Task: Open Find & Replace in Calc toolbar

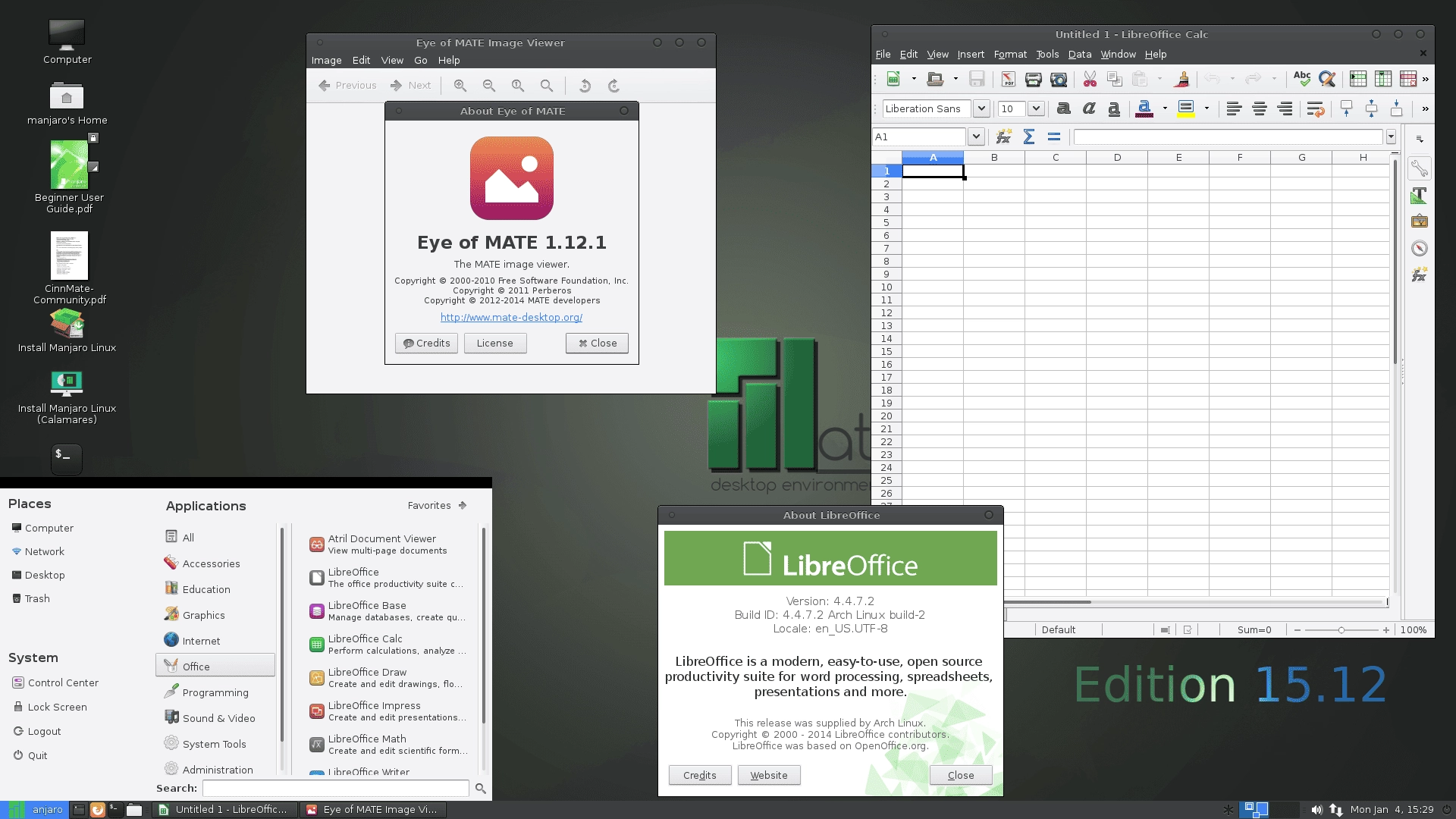Action: pos(1327,79)
